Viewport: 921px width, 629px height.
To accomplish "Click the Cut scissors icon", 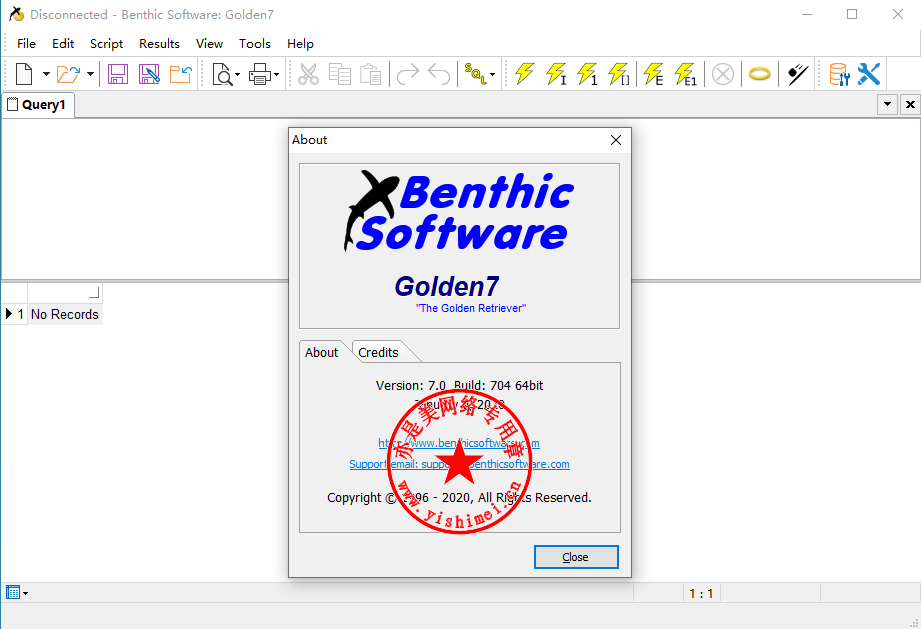I will click(x=308, y=74).
